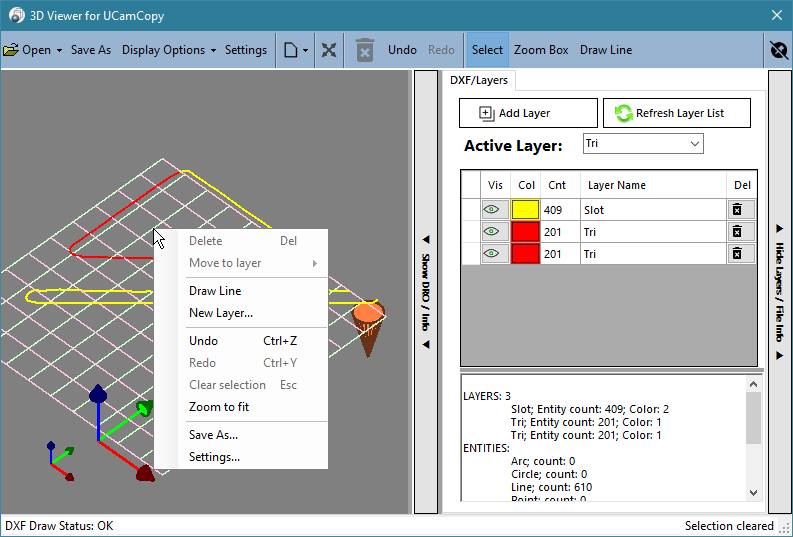The width and height of the screenshot is (793, 537).
Task: Click the Slot layer name cell
Action: 653,210
